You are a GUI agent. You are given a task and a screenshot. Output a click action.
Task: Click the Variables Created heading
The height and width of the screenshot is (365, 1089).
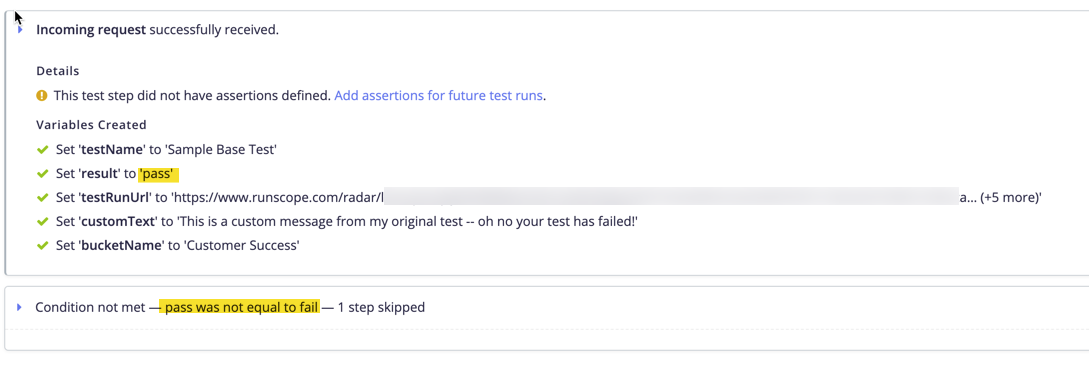[91, 126]
